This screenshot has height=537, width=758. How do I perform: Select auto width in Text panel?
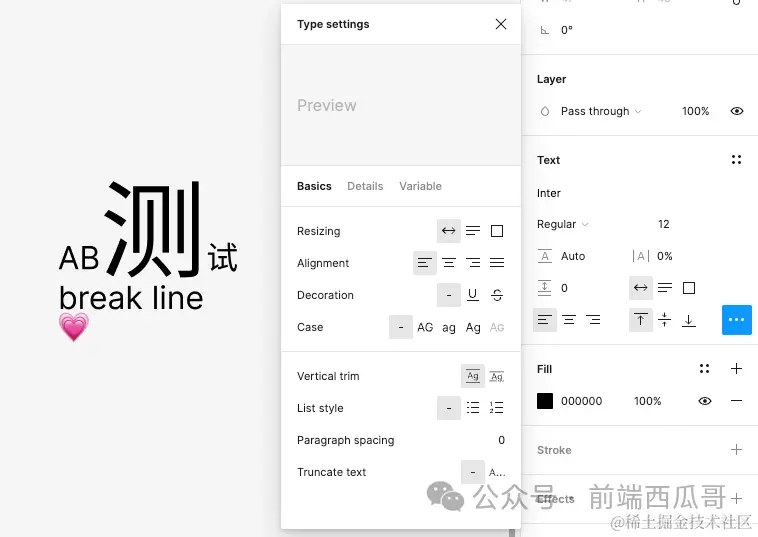coord(641,288)
